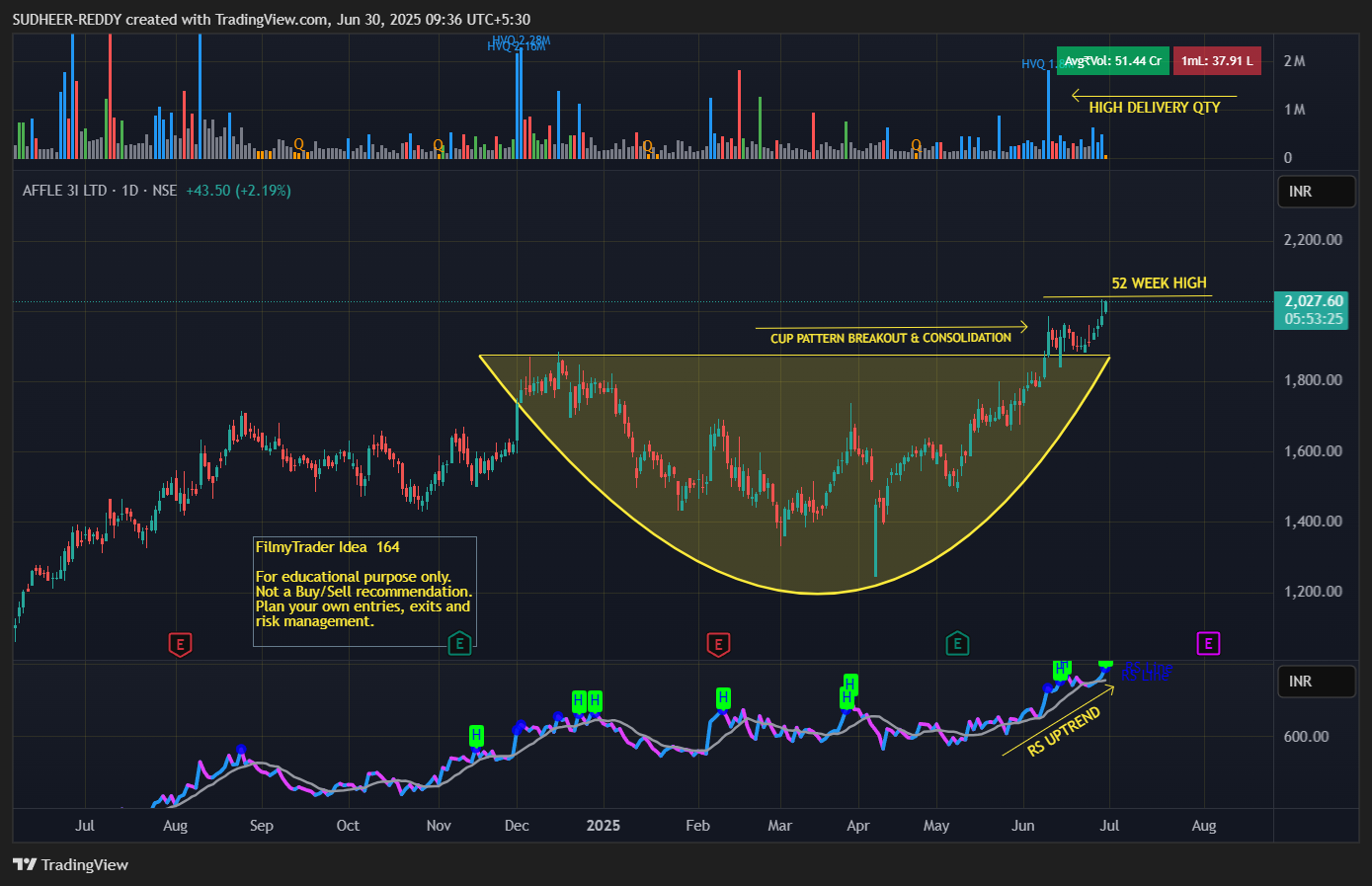This screenshot has width=1372, height=886.
Task: Click the 05:53:25 bar countdown timer
Action: click(1314, 319)
